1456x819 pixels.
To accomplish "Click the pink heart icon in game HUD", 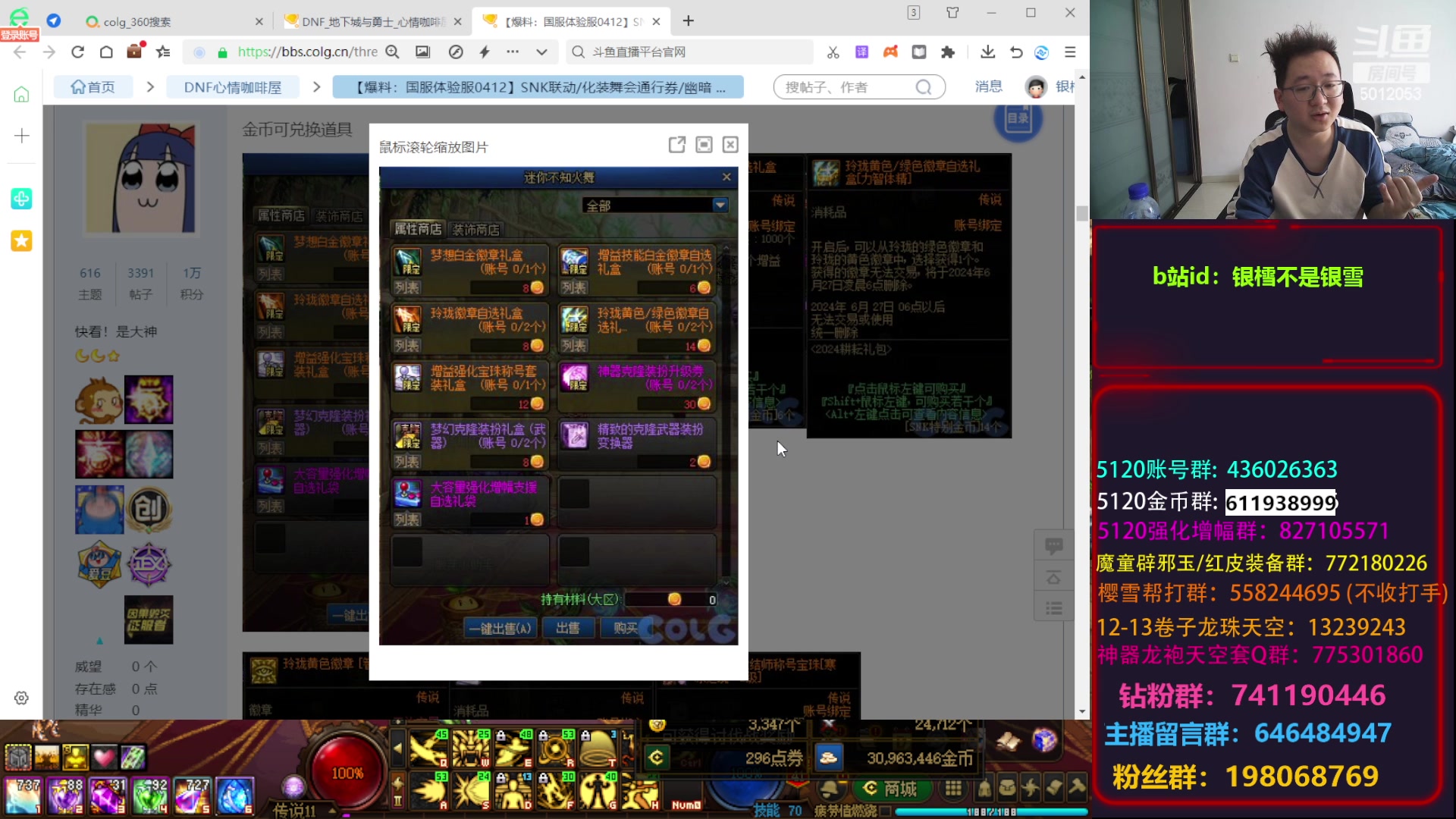I will point(104,756).
